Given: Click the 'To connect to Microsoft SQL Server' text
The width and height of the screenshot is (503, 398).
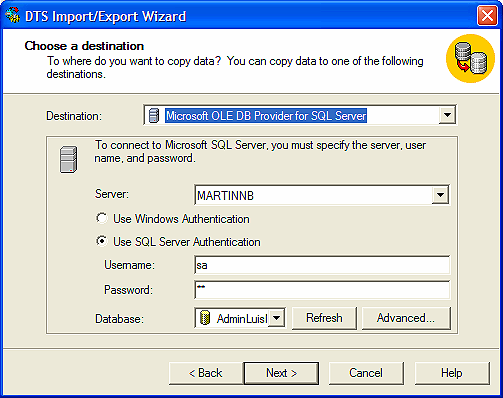Looking at the screenshot, I should (x=260, y=152).
